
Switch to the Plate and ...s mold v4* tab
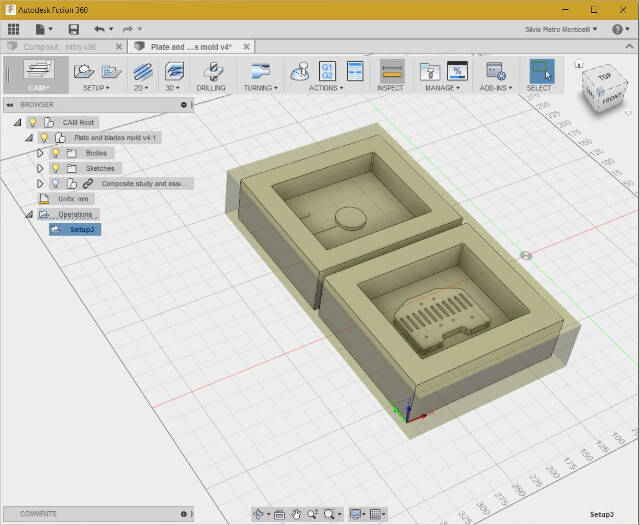pos(191,47)
